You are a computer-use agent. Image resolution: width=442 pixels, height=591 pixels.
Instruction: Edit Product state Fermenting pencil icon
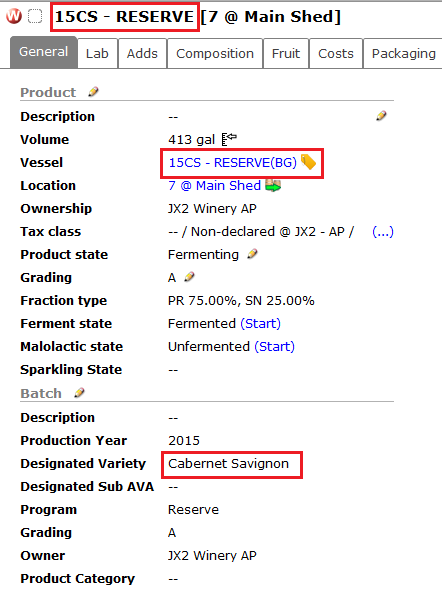(252, 254)
